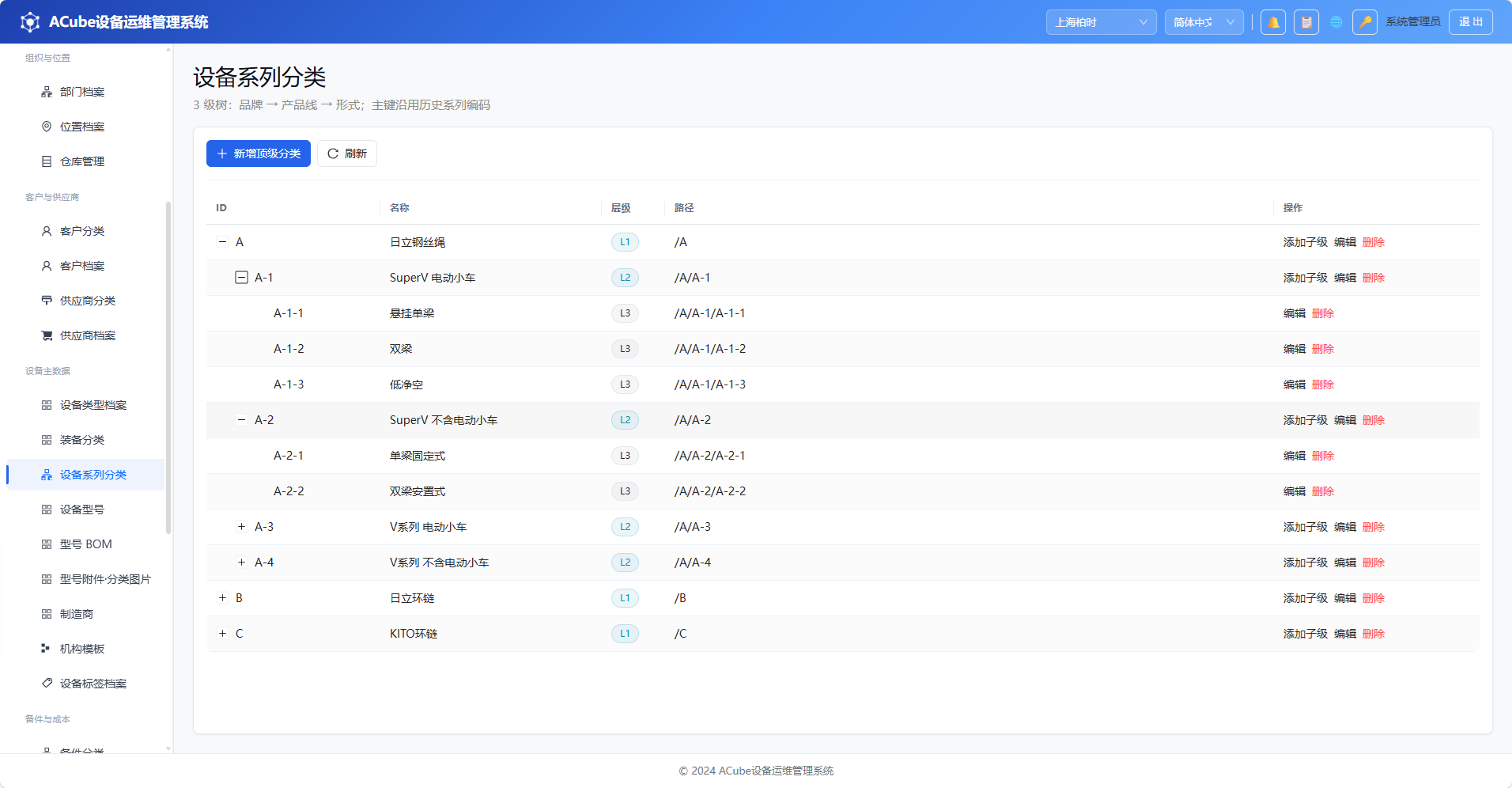
Task: Click the name V系列 不含电动小车
Action: (x=440, y=563)
